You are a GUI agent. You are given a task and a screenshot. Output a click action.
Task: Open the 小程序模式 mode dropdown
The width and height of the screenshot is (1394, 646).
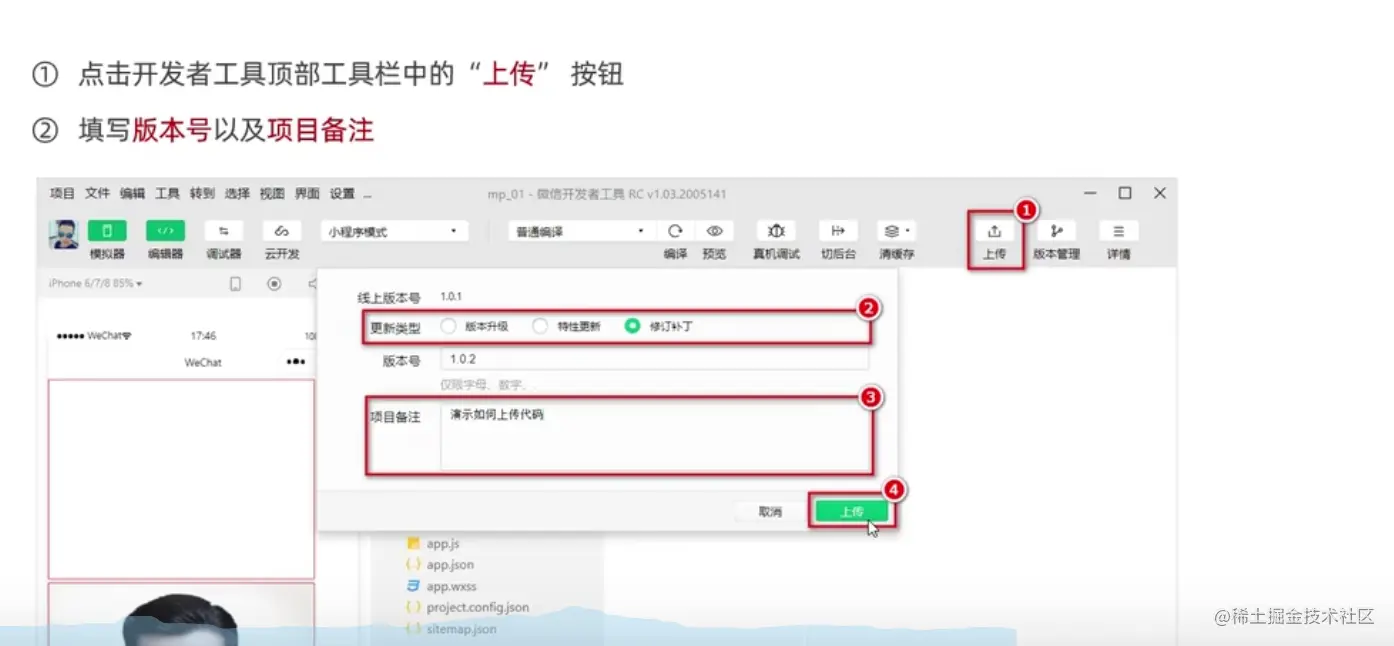(394, 231)
